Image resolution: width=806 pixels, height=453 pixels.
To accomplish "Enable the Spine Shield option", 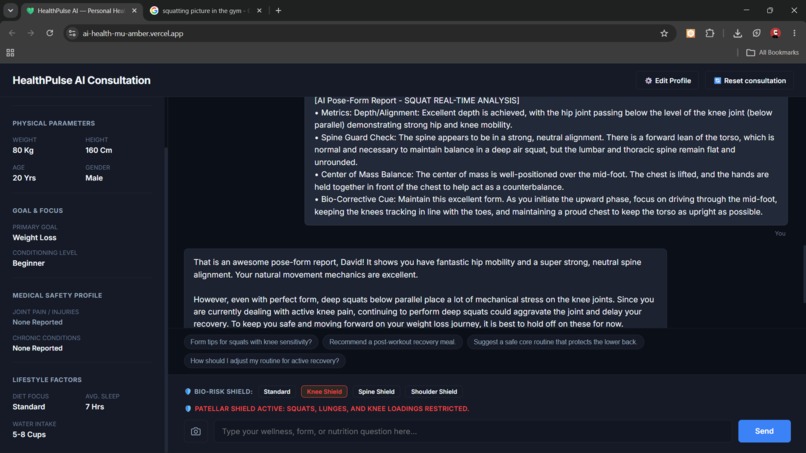I will 376,391.
